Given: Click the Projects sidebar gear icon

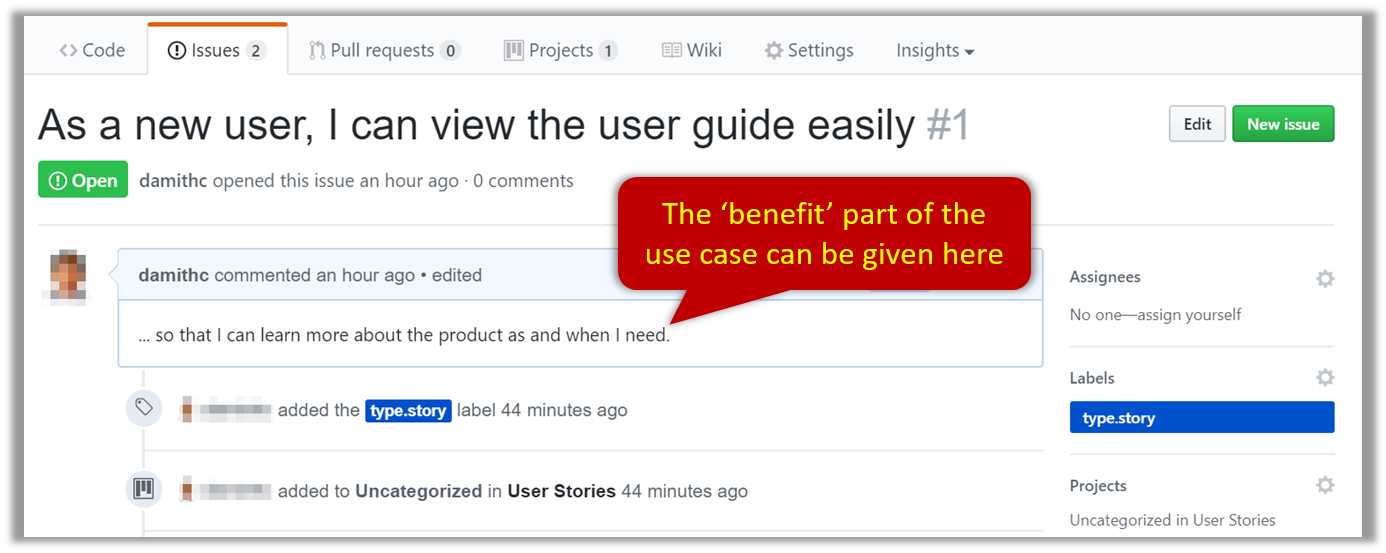Looking at the screenshot, I should click(x=1324, y=486).
